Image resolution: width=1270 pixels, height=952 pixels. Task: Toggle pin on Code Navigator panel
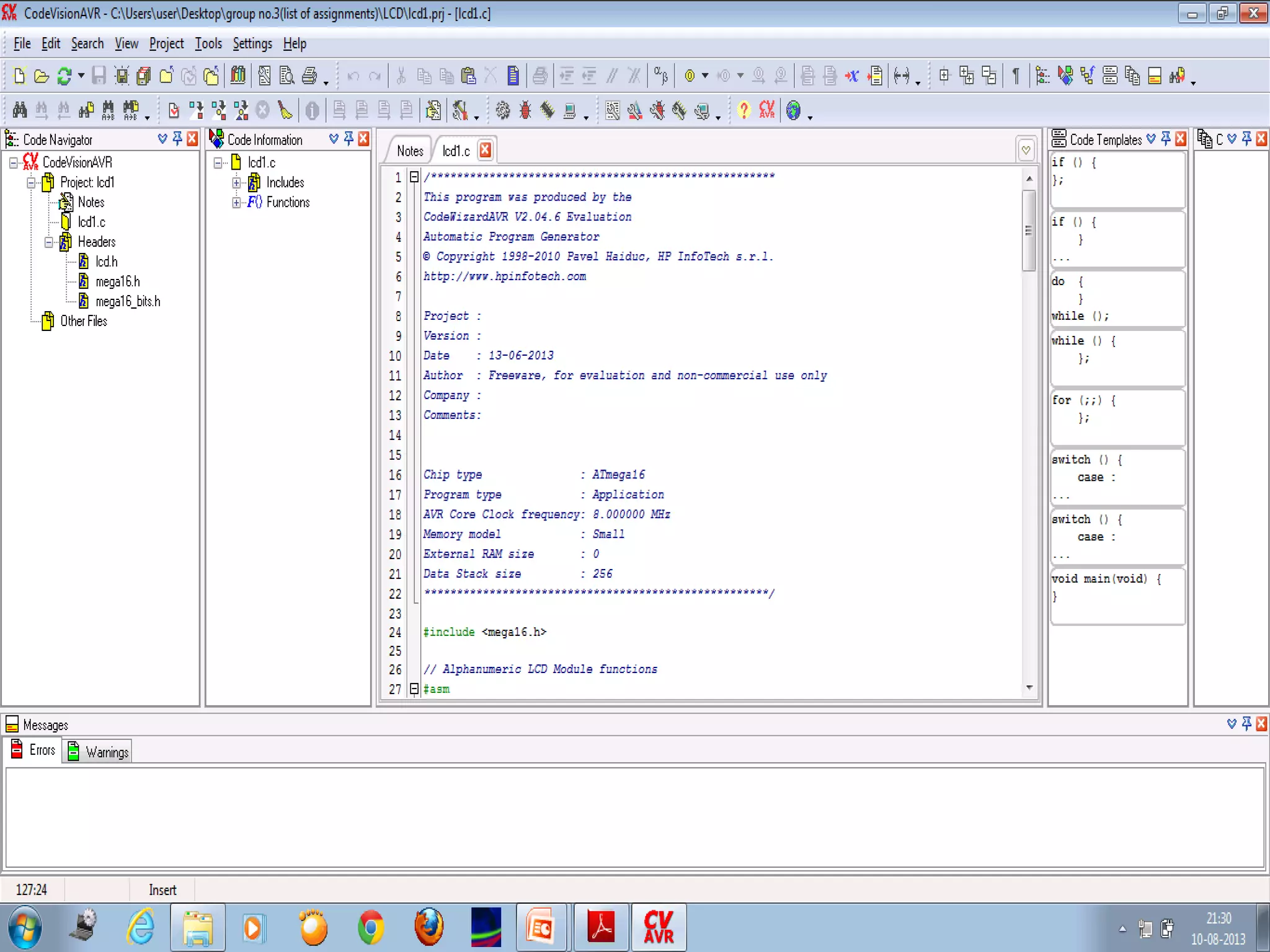coord(177,139)
